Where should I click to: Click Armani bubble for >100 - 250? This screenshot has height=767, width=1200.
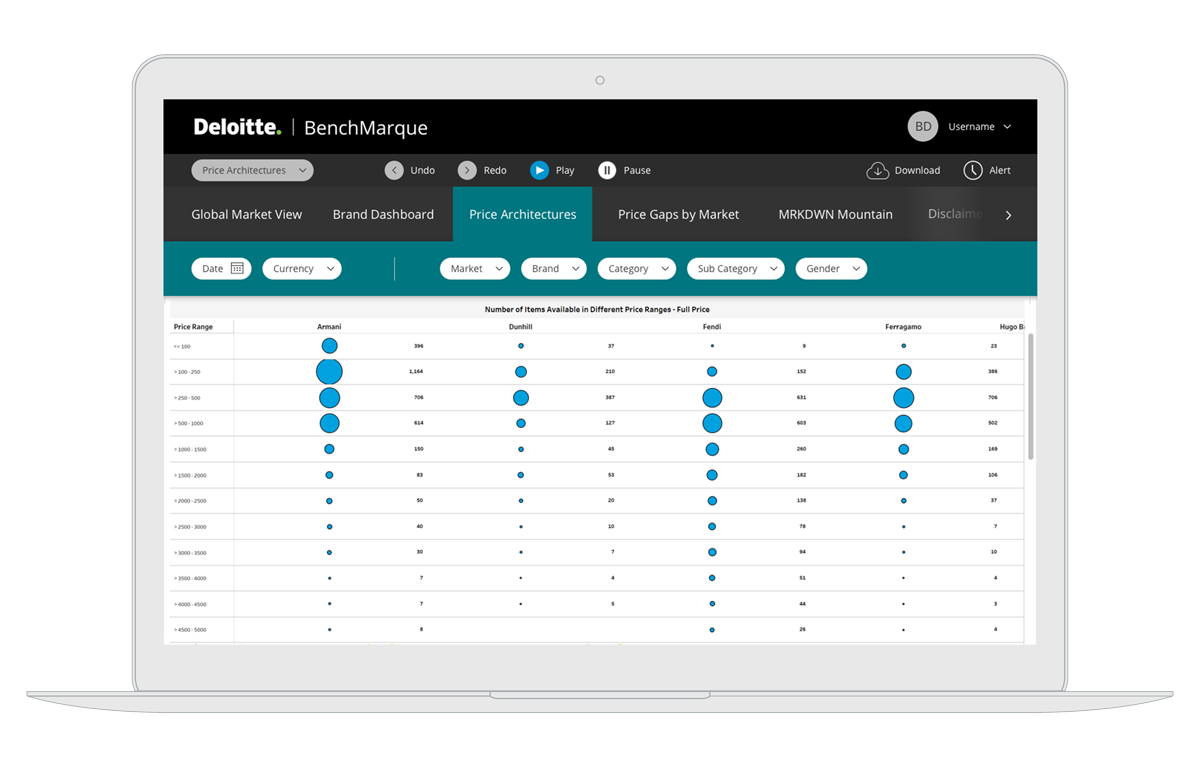[329, 372]
